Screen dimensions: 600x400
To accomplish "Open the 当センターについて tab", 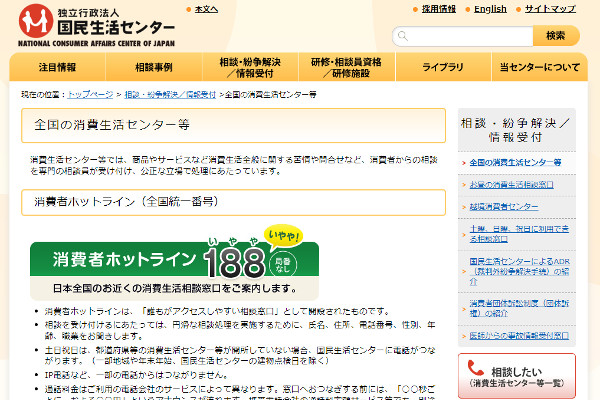I will [x=540, y=67].
